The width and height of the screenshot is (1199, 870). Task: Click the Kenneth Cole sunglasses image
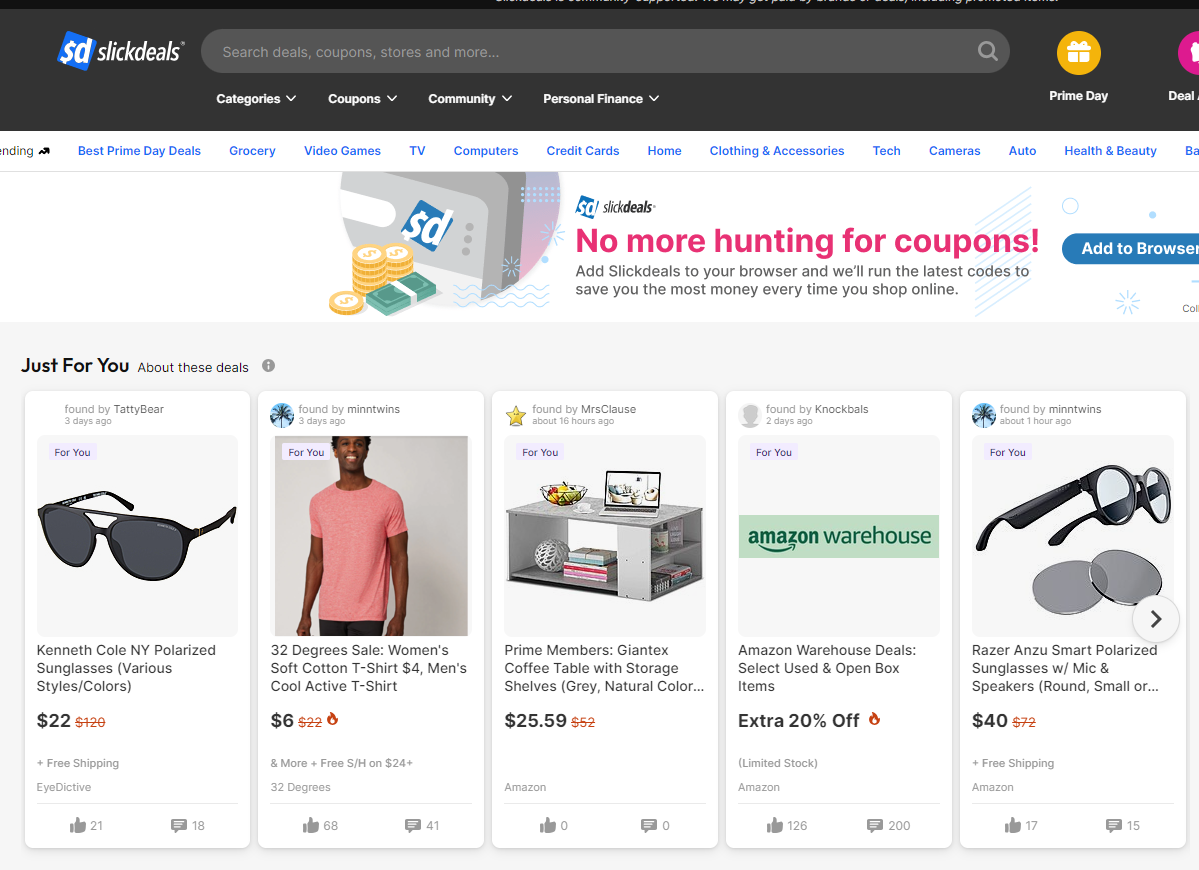point(138,535)
